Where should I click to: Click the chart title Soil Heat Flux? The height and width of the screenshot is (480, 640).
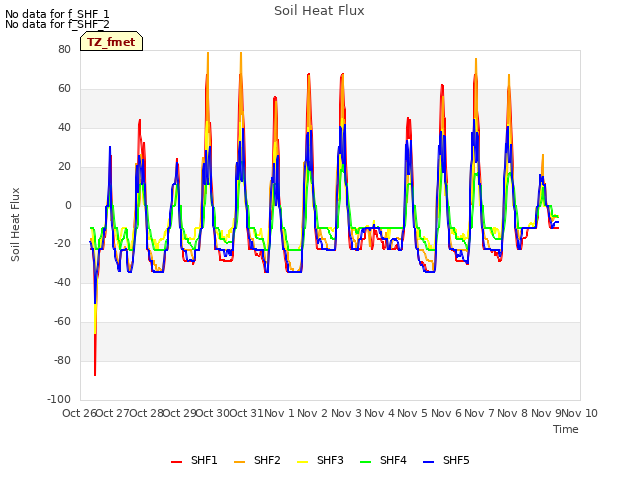(x=319, y=11)
